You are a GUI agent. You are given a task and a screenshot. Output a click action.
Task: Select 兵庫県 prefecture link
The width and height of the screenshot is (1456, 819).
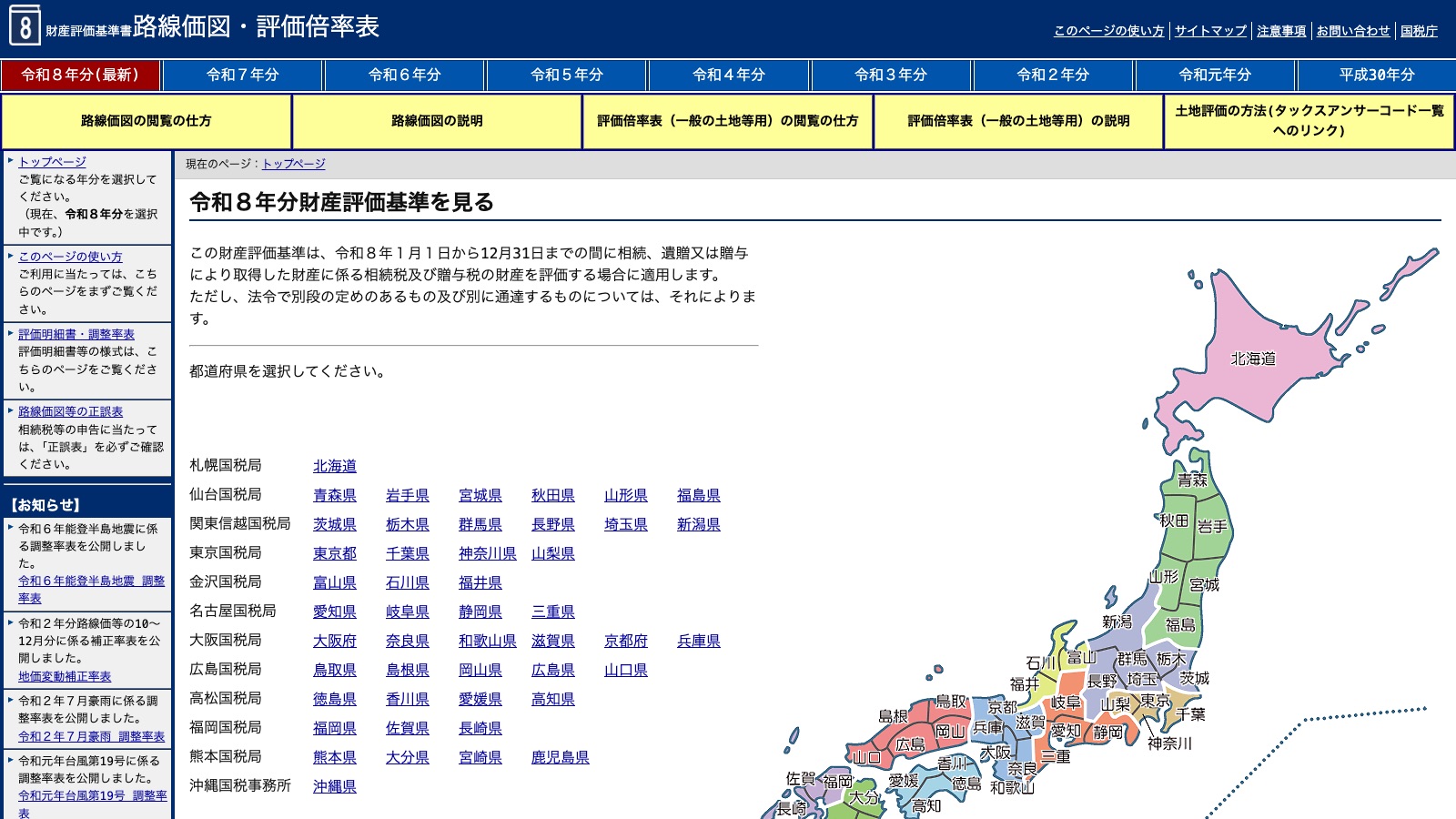(699, 641)
